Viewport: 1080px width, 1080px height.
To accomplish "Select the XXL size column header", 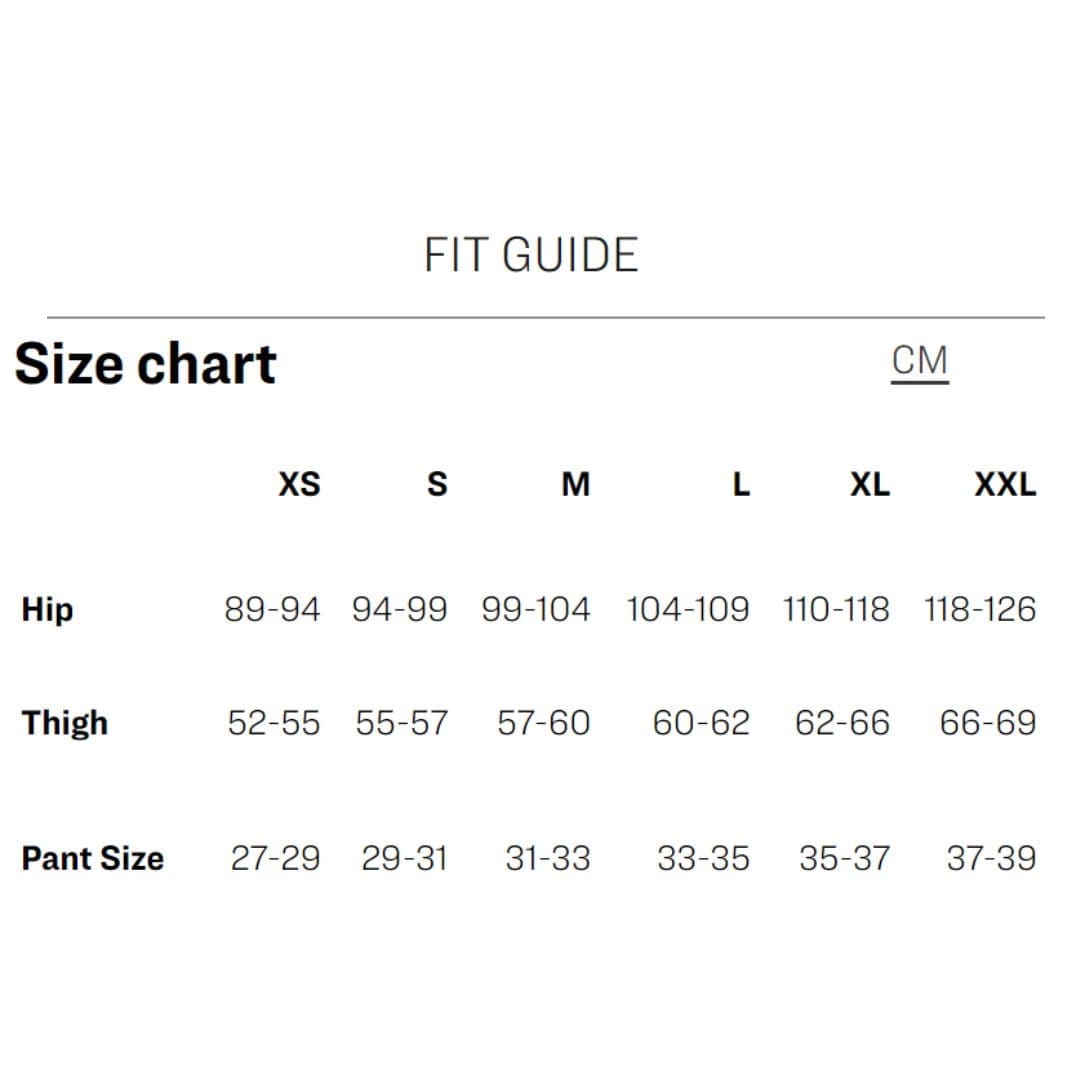I will [1005, 485].
